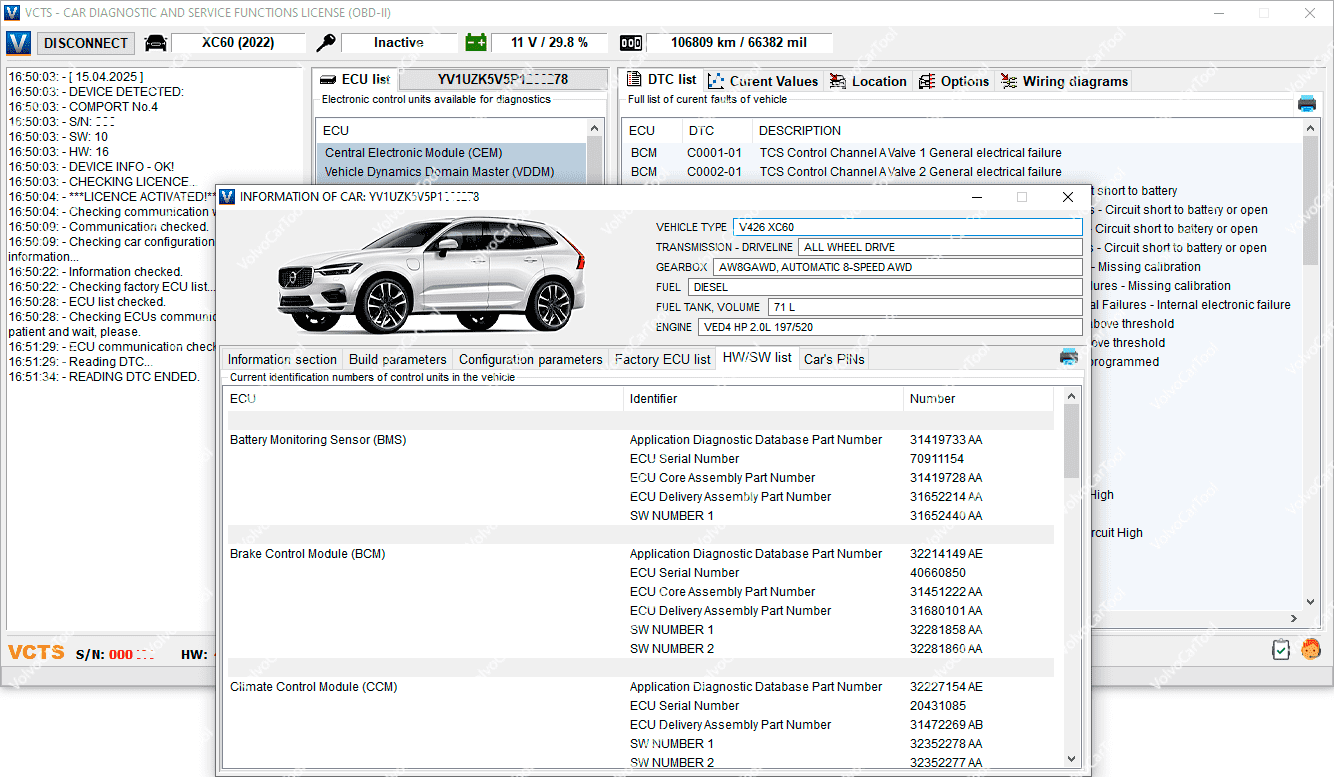Click the VEHICLE TYPE V426 XC60 field
Viewport: 1334px width, 777px height.
tap(907, 227)
